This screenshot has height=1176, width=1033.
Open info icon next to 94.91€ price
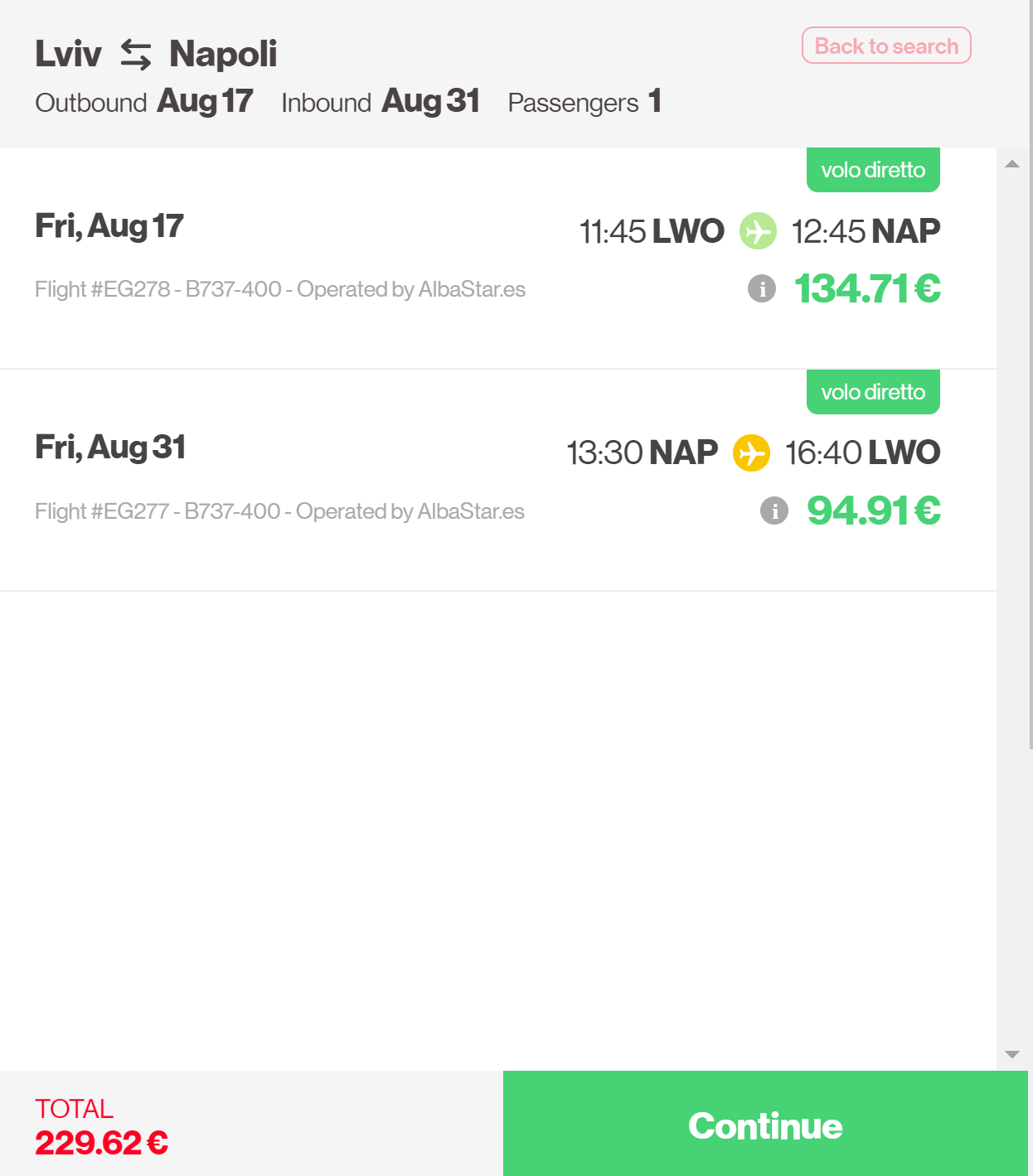pyautogui.click(x=774, y=511)
